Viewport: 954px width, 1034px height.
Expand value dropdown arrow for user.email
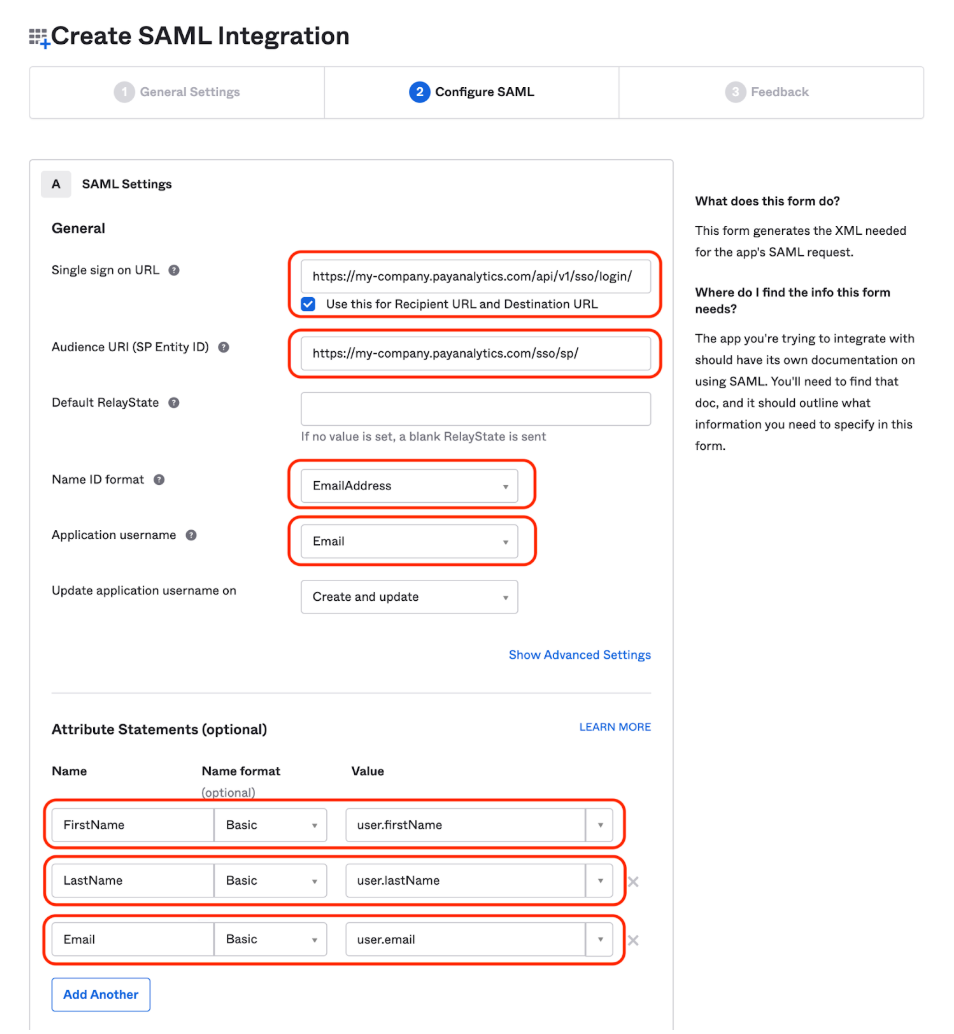click(599, 940)
